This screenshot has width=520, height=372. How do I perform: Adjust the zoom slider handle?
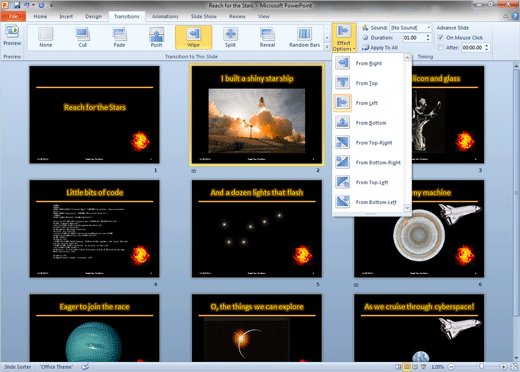pyautogui.click(x=481, y=367)
